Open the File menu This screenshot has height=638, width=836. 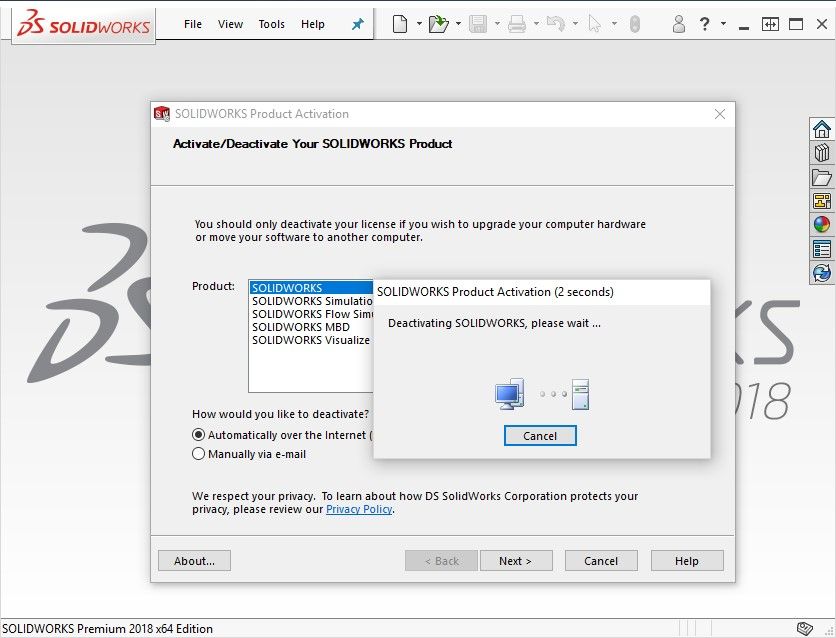[193, 24]
